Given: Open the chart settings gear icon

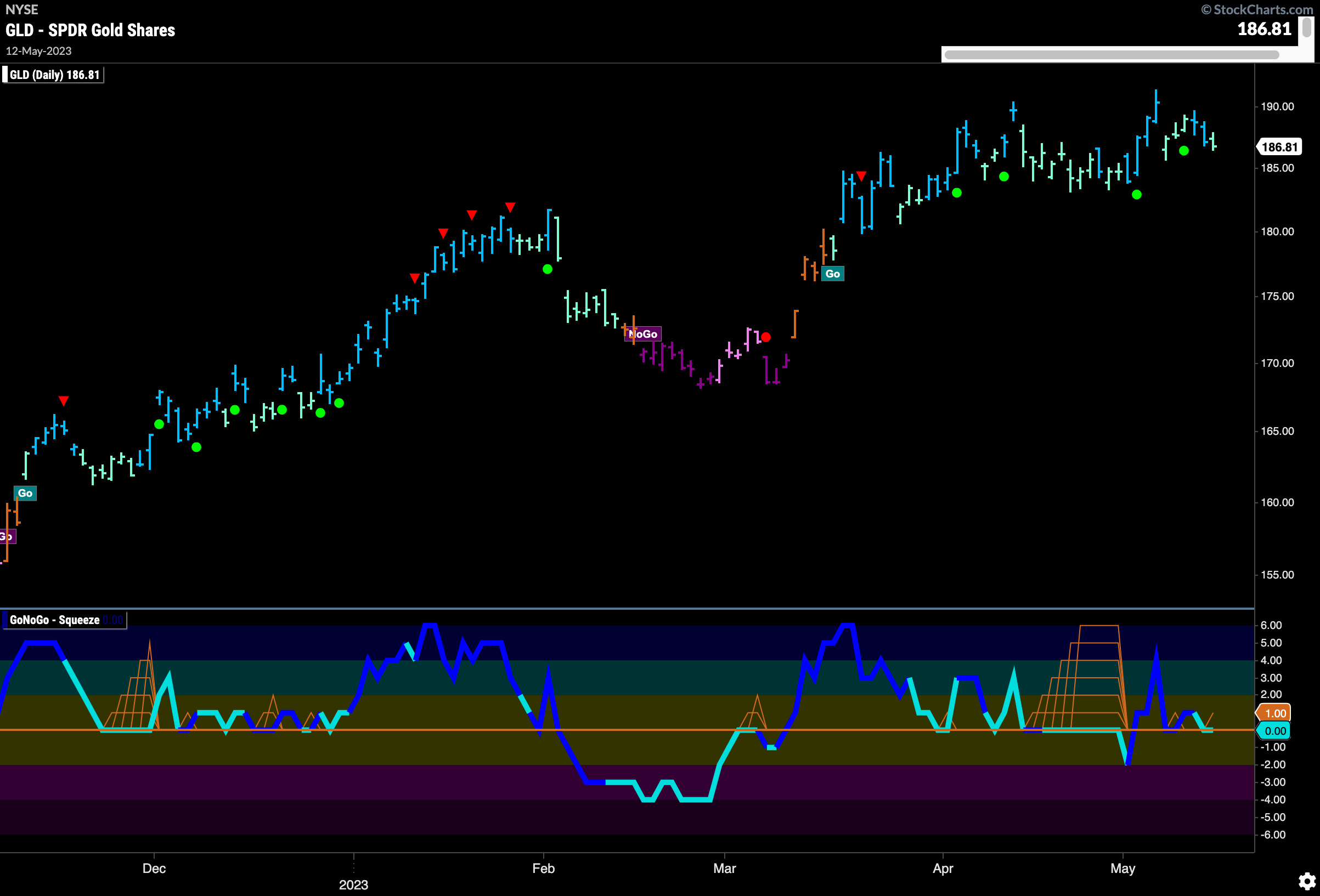Looking at the screenshot, I should (1307, 881).
